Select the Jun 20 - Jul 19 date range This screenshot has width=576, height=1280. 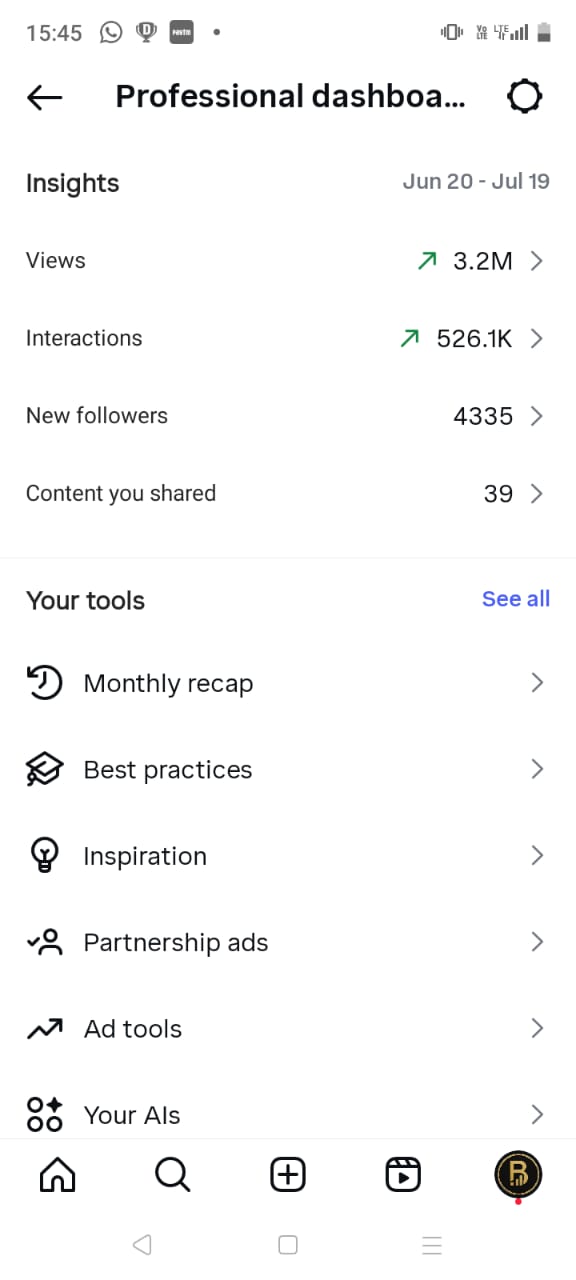(476, 182)
